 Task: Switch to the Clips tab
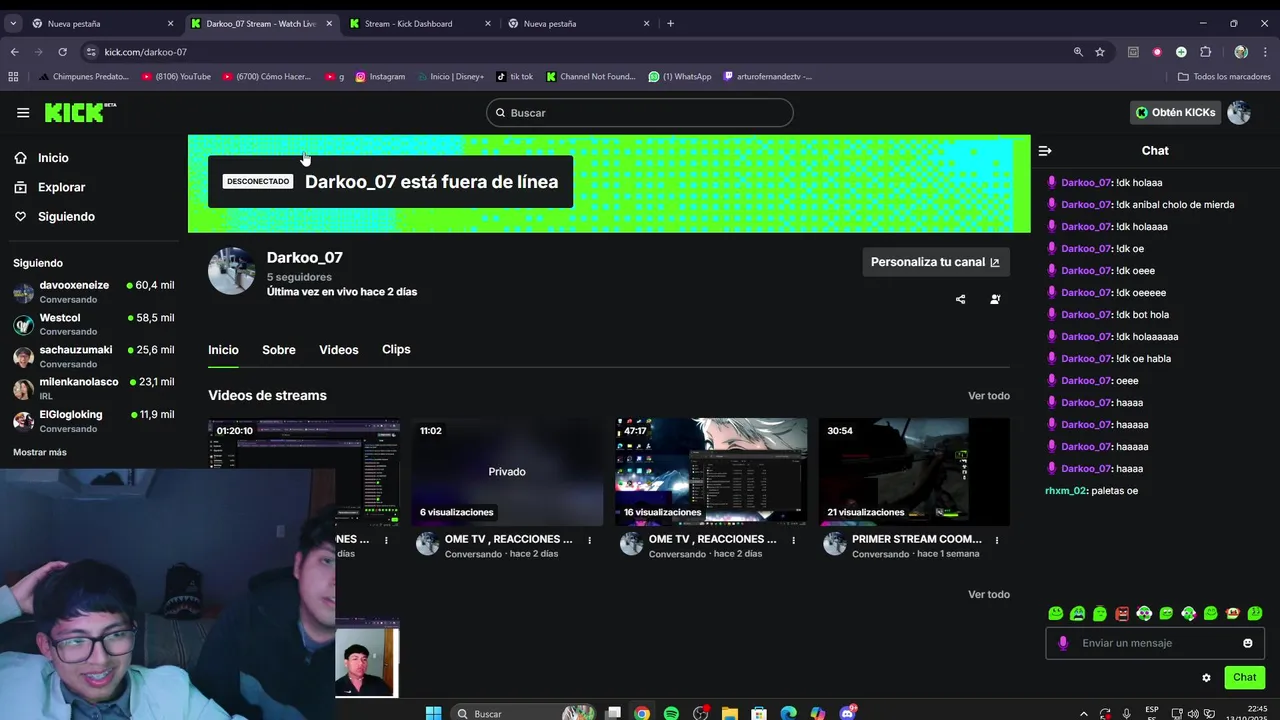[x=396, y=349]
